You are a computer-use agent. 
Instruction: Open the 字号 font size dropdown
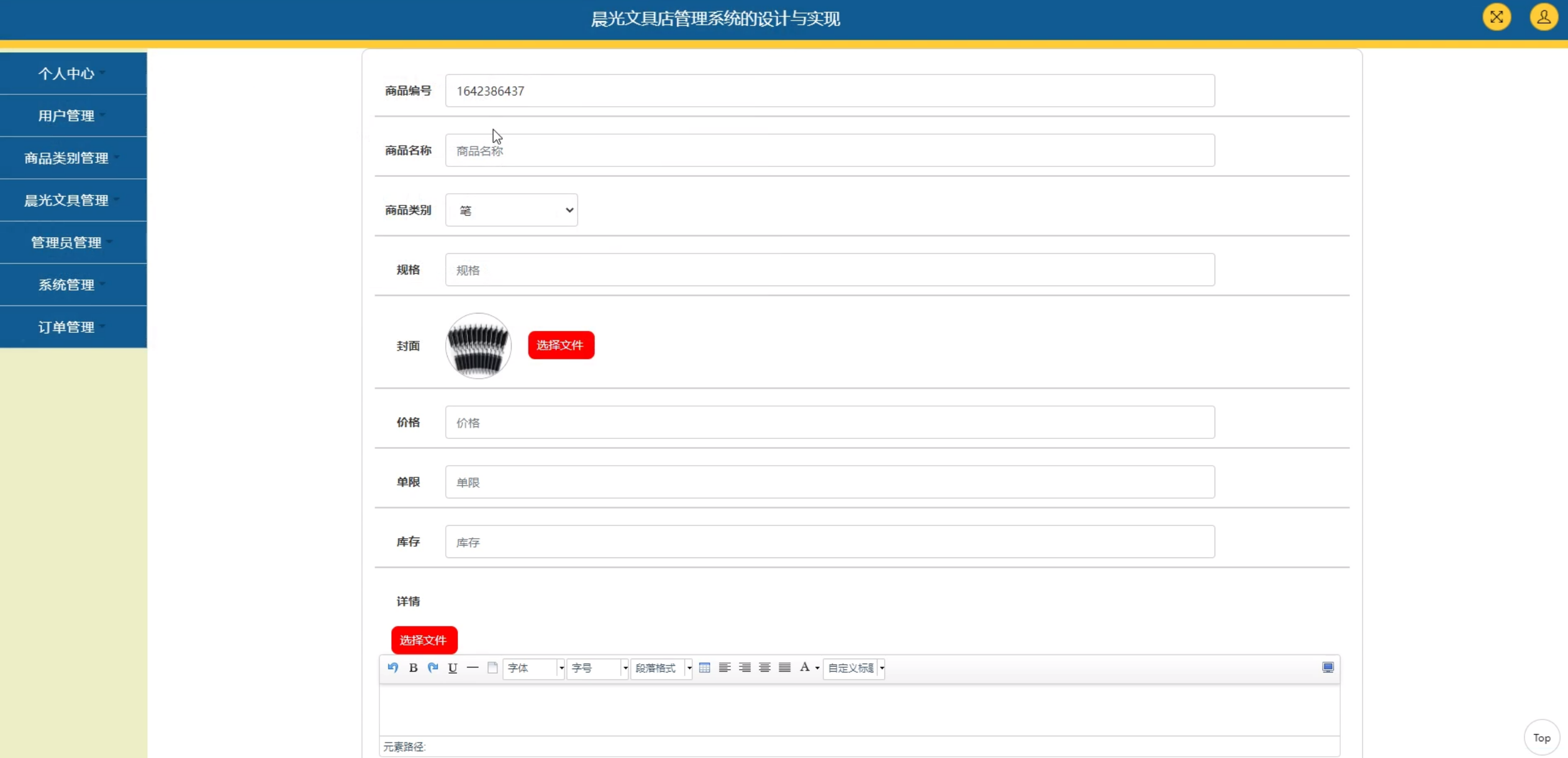pyautogui.click(x=597, y=668)
